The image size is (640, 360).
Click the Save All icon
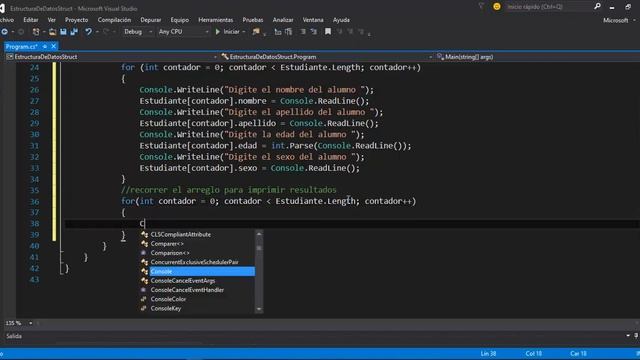click(x=74, y=31)
